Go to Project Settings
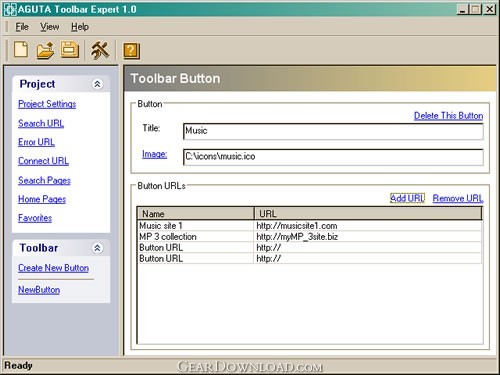The image size is (500, 375). click(x=47, y=104)
